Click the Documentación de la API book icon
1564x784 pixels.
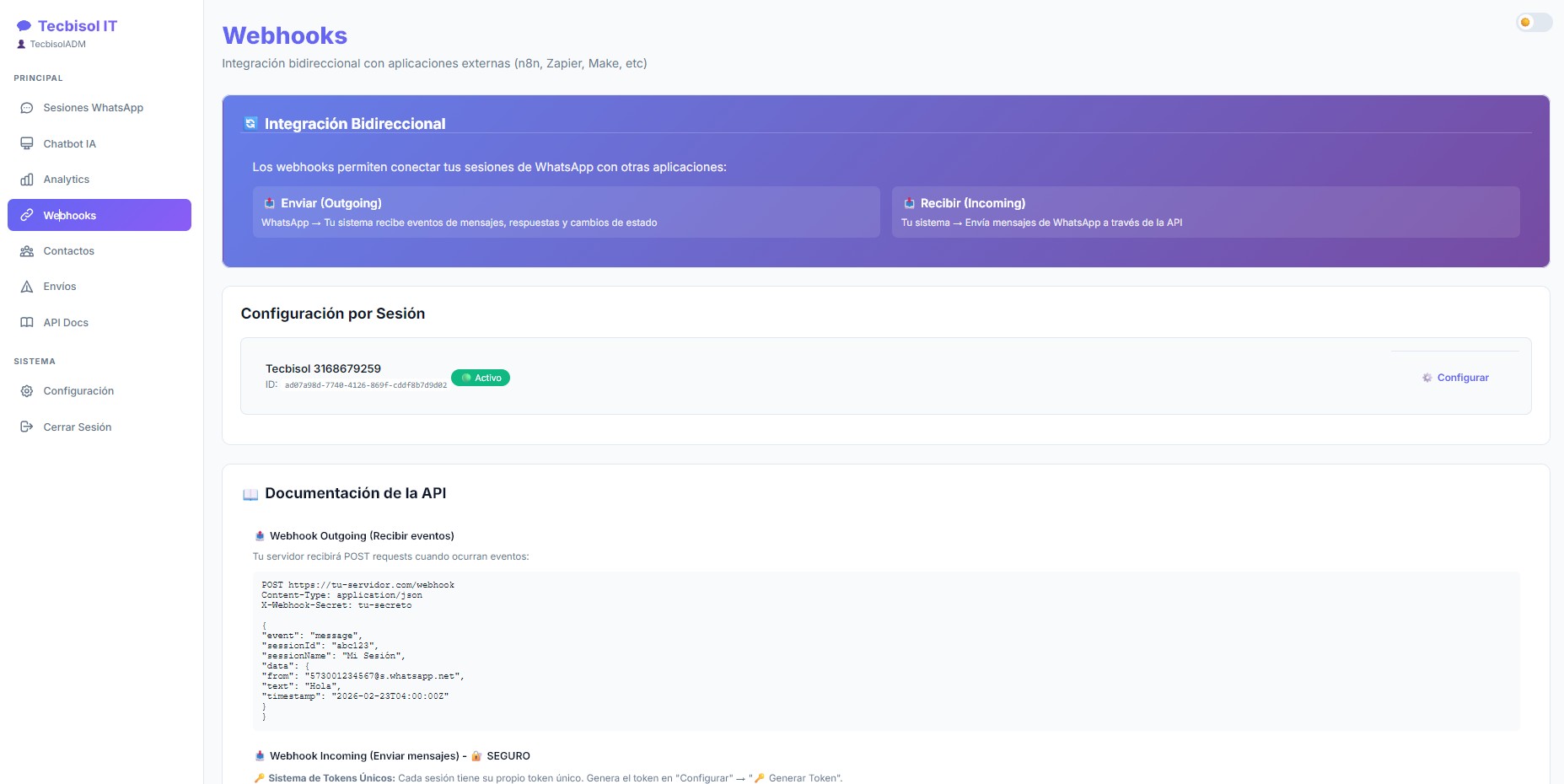coord(250,494)
